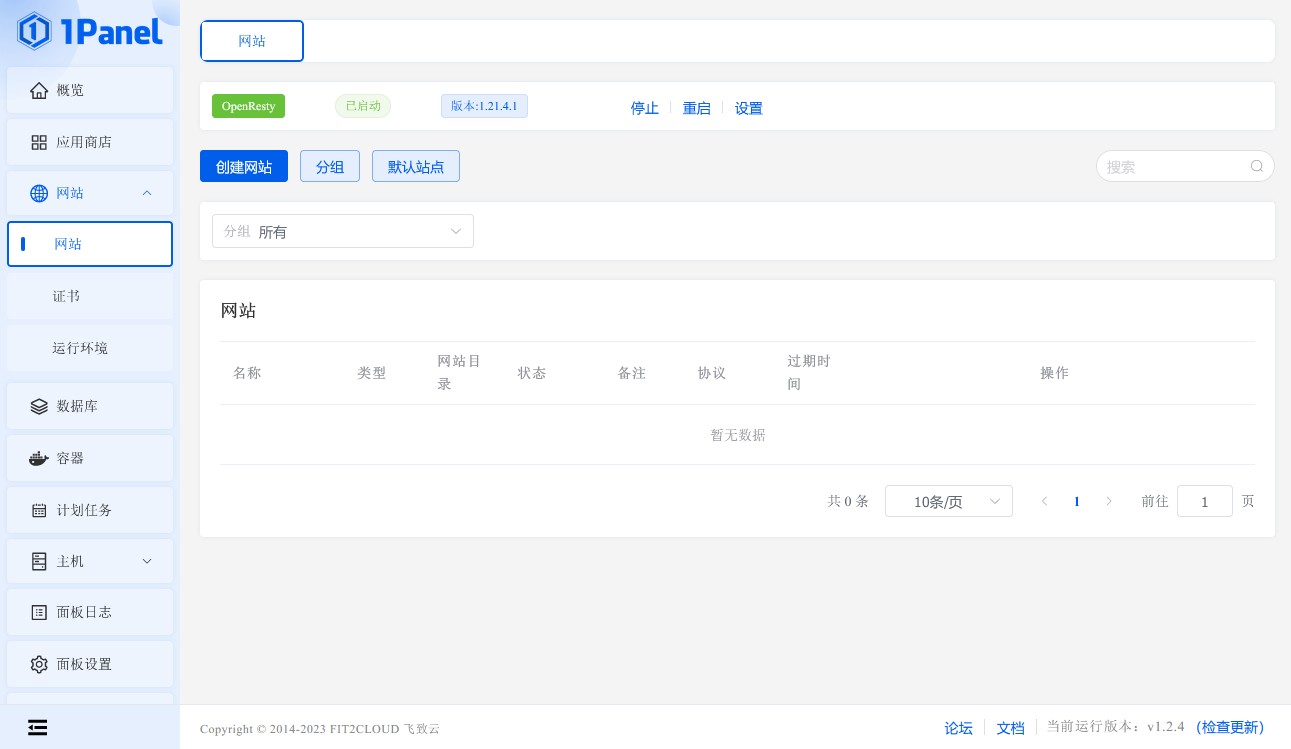Viewport: 1291px width, 749px height.
Task: Expand the 主机 sidebar menu chevron
Action: coord(147,562)
